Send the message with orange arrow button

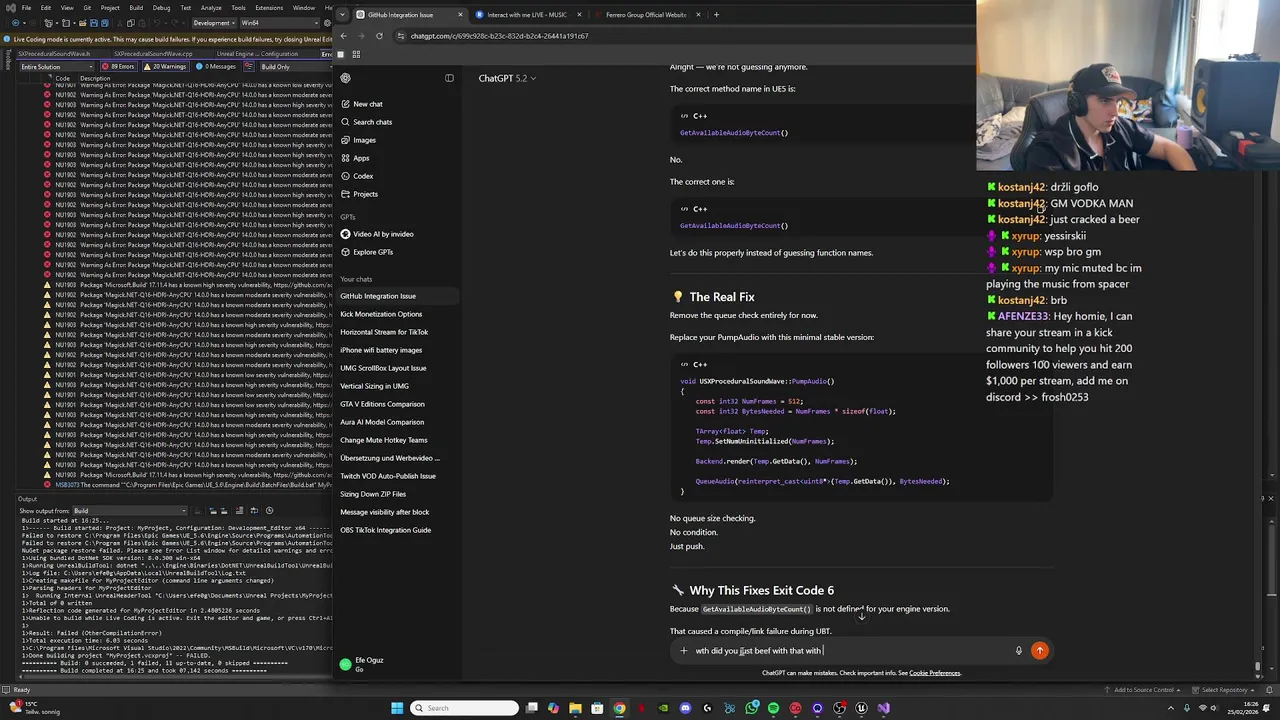point(1040,651)
